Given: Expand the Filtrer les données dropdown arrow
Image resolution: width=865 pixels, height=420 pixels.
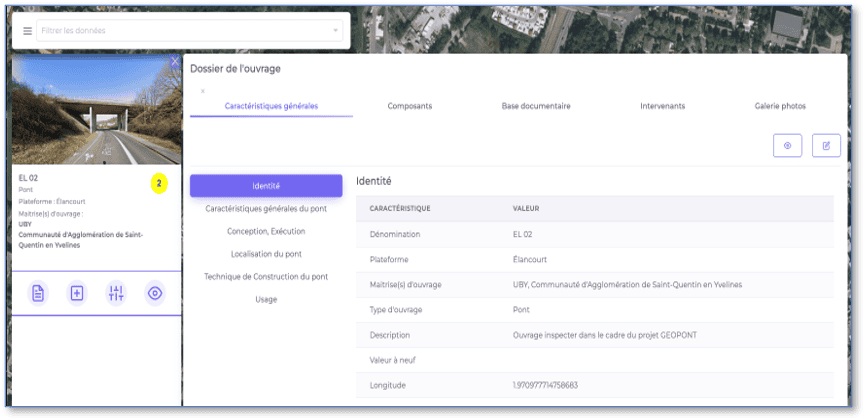Looking at the screenshot, I should 335,31.
